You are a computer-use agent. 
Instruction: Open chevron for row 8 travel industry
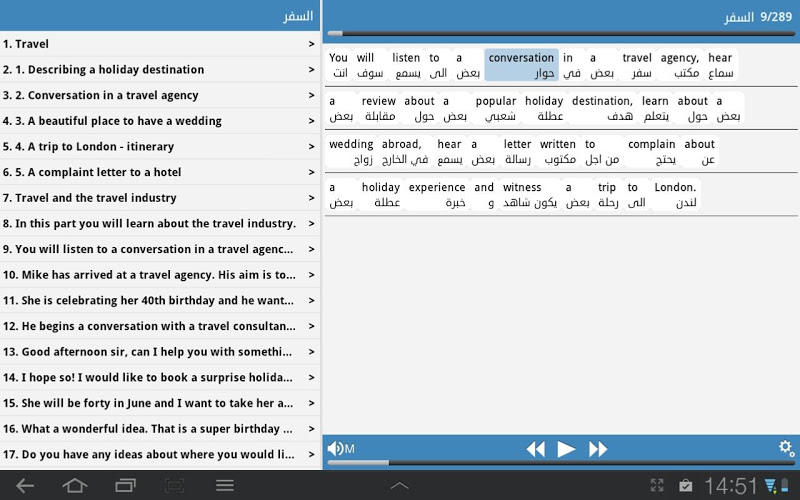[x=311, y=223]
